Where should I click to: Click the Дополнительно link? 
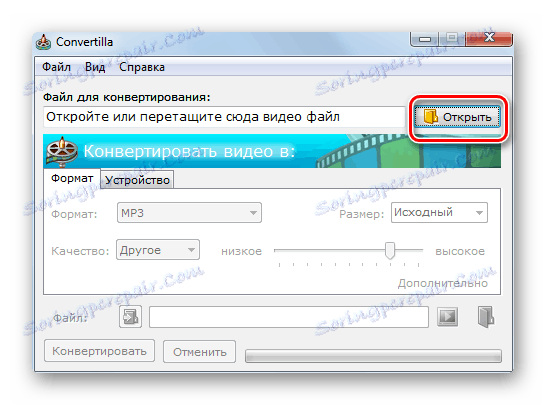(x=442, y=283)
